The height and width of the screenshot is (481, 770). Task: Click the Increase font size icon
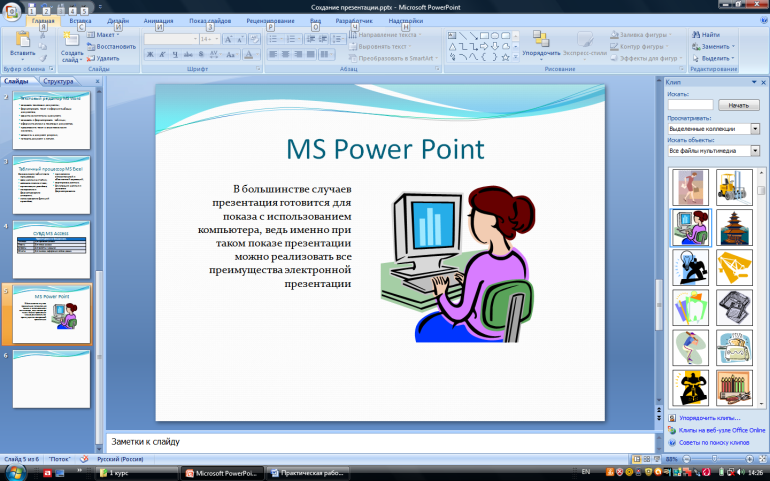(228, 39)
